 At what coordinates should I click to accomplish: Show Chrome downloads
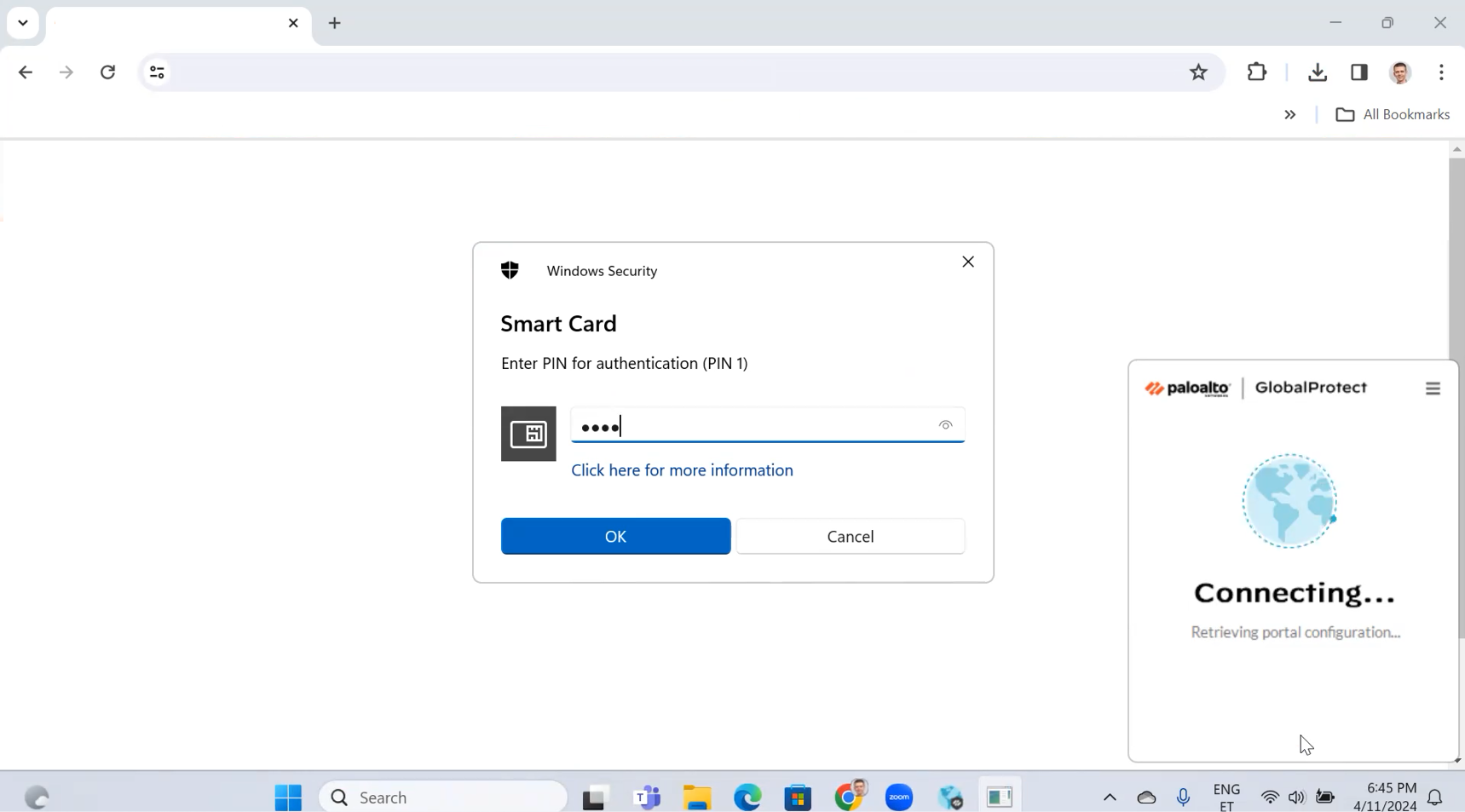(1317, 72)
